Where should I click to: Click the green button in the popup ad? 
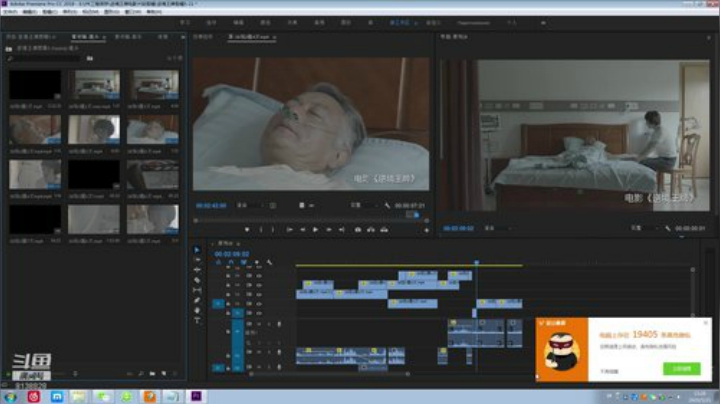[x=681, y=369]
